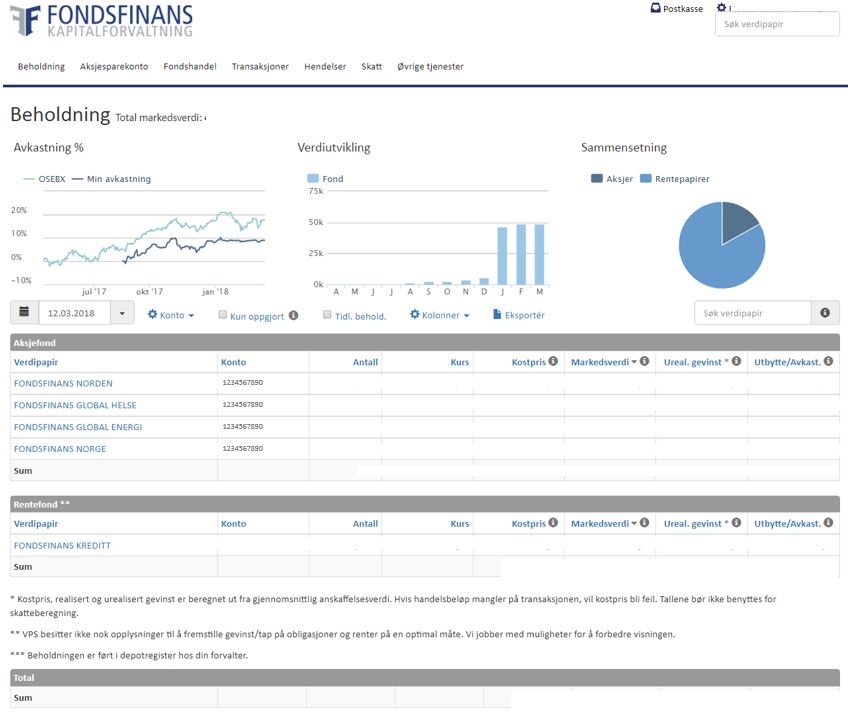Open the FONDSFINANS GLOBAL HELSE fund link
The image size is (850, 718).
tap(75, 405)
